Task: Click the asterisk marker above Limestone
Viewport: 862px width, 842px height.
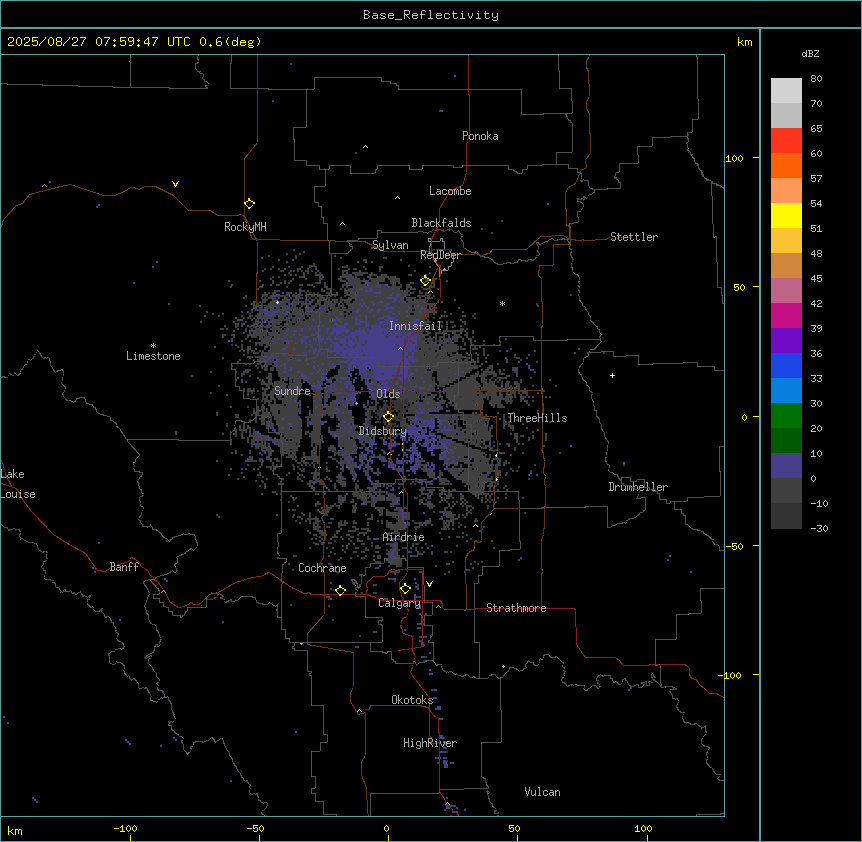Action: click(153, 346)
